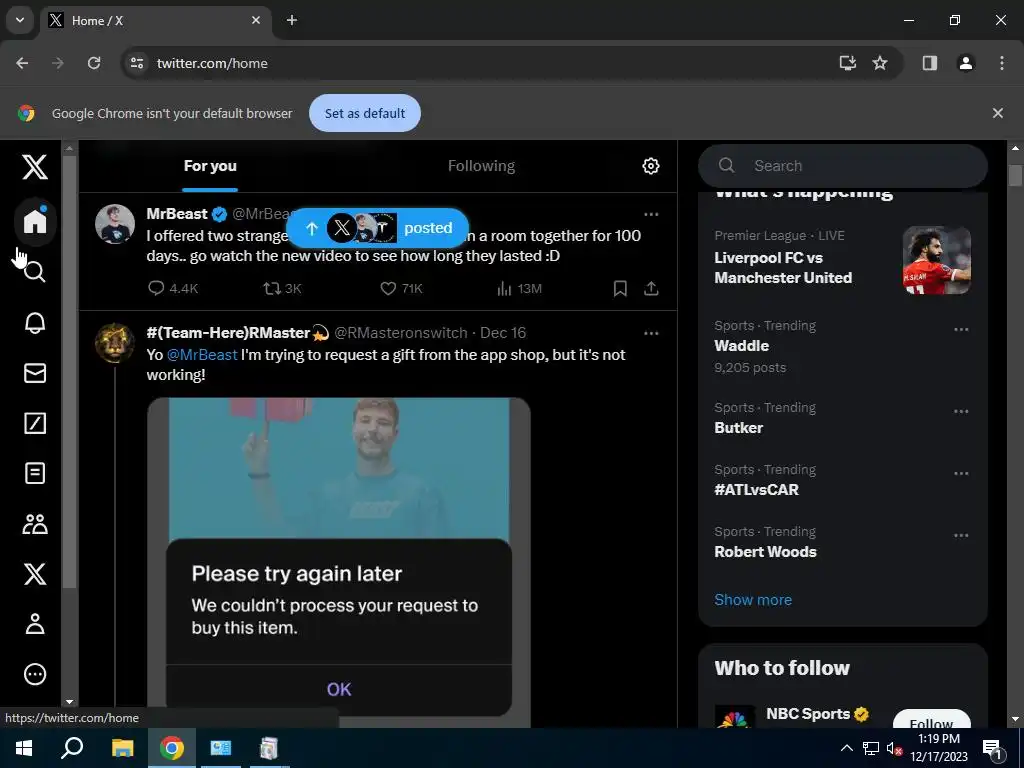Click the new posts 'posted' pill
1024x768 pixels.
coord(377,228)
